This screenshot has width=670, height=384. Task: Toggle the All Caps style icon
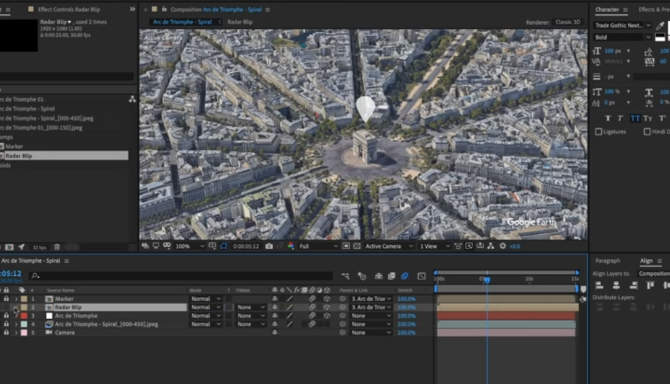click(x=635, y=118)
